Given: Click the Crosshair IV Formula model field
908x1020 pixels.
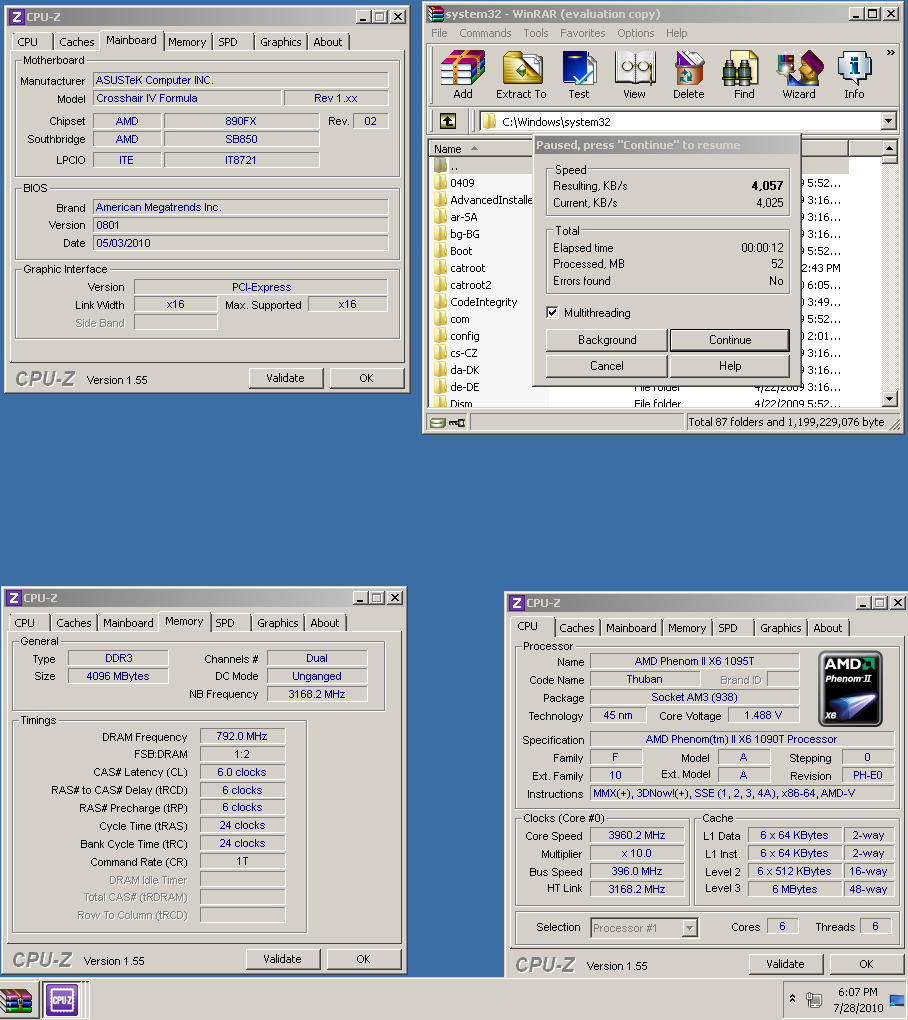Looking at the screenshot, I should [x=188, y=98].
